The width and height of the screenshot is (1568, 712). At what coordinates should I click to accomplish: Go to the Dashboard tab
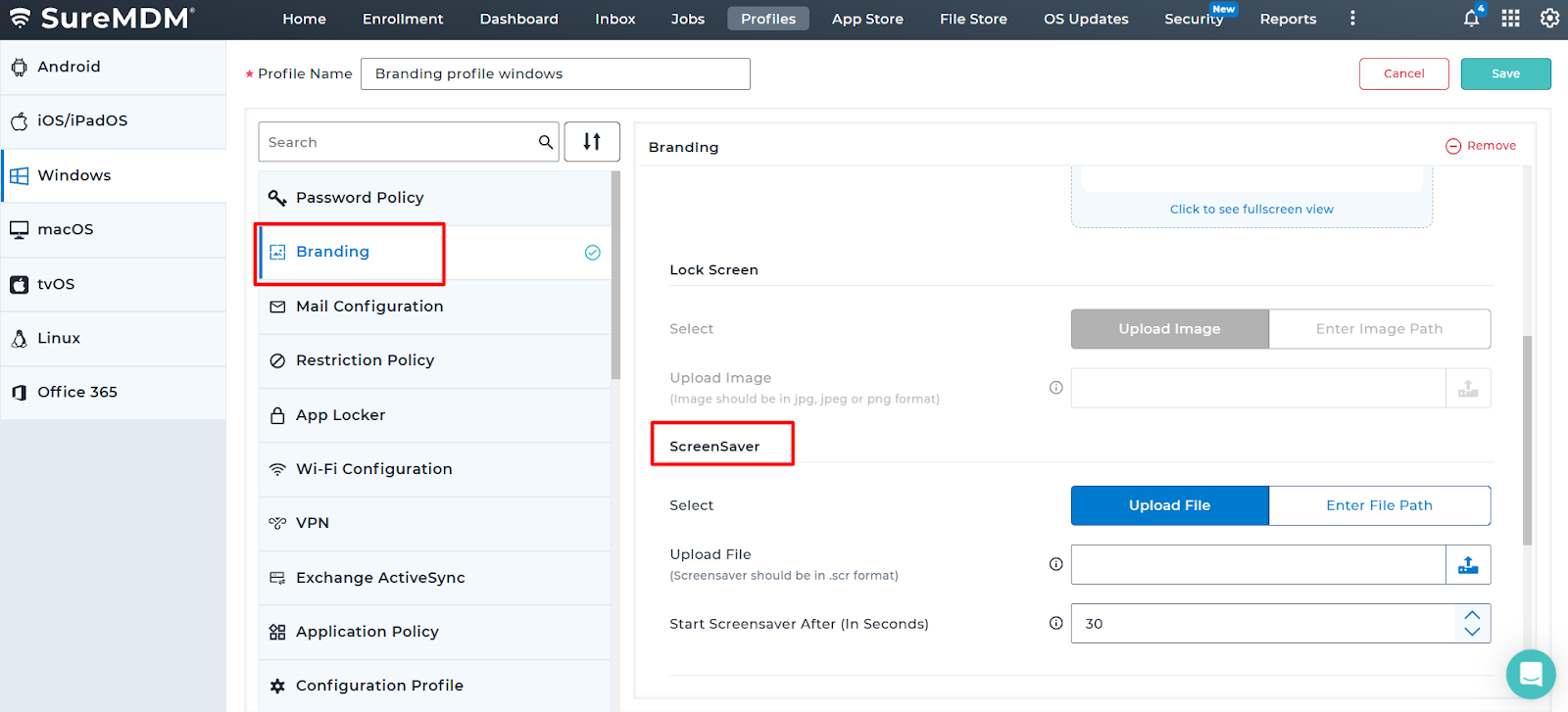518,19
